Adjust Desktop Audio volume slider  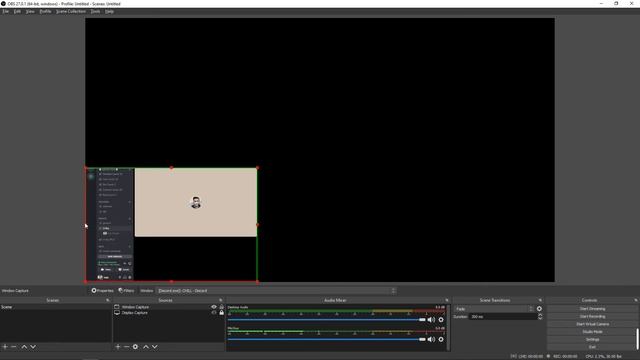(327, 320)
